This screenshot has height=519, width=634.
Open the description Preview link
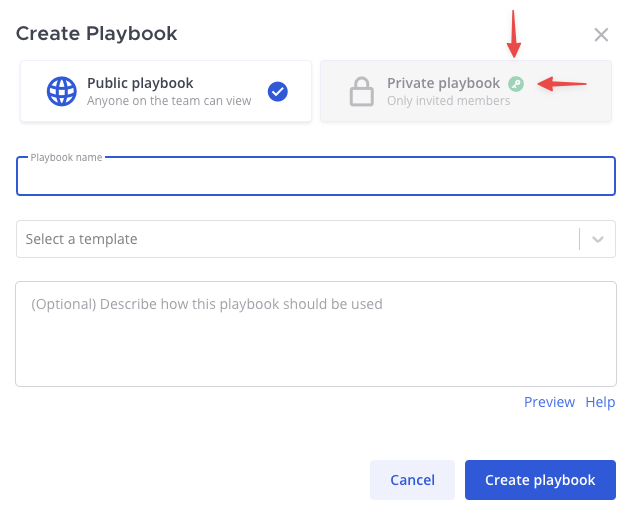click(549, 402)
